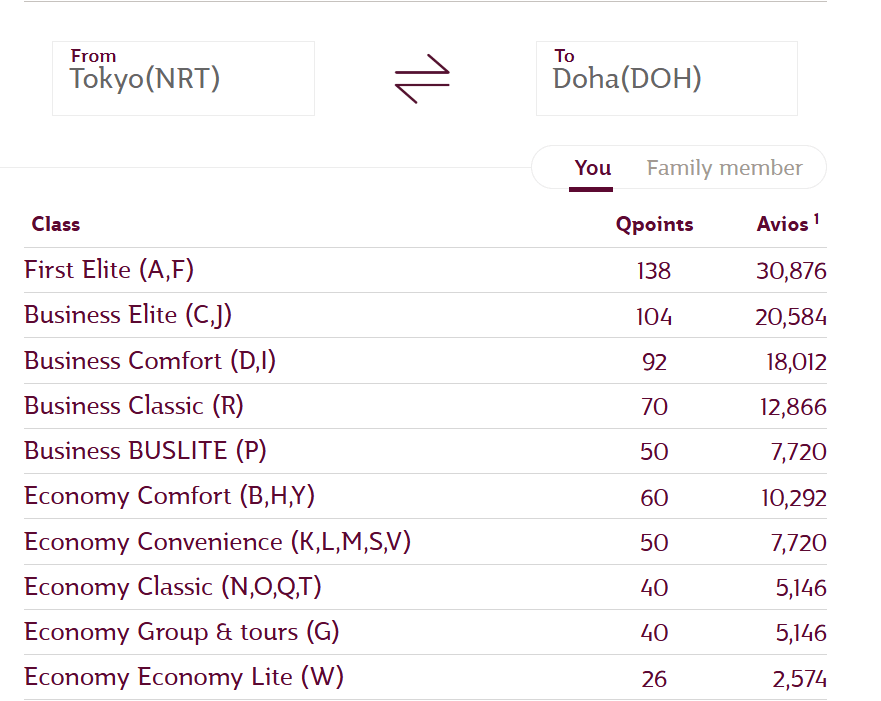Switch to the Family member tab
Viewport: 881px width, 701px height.
[x=724, y=168]
